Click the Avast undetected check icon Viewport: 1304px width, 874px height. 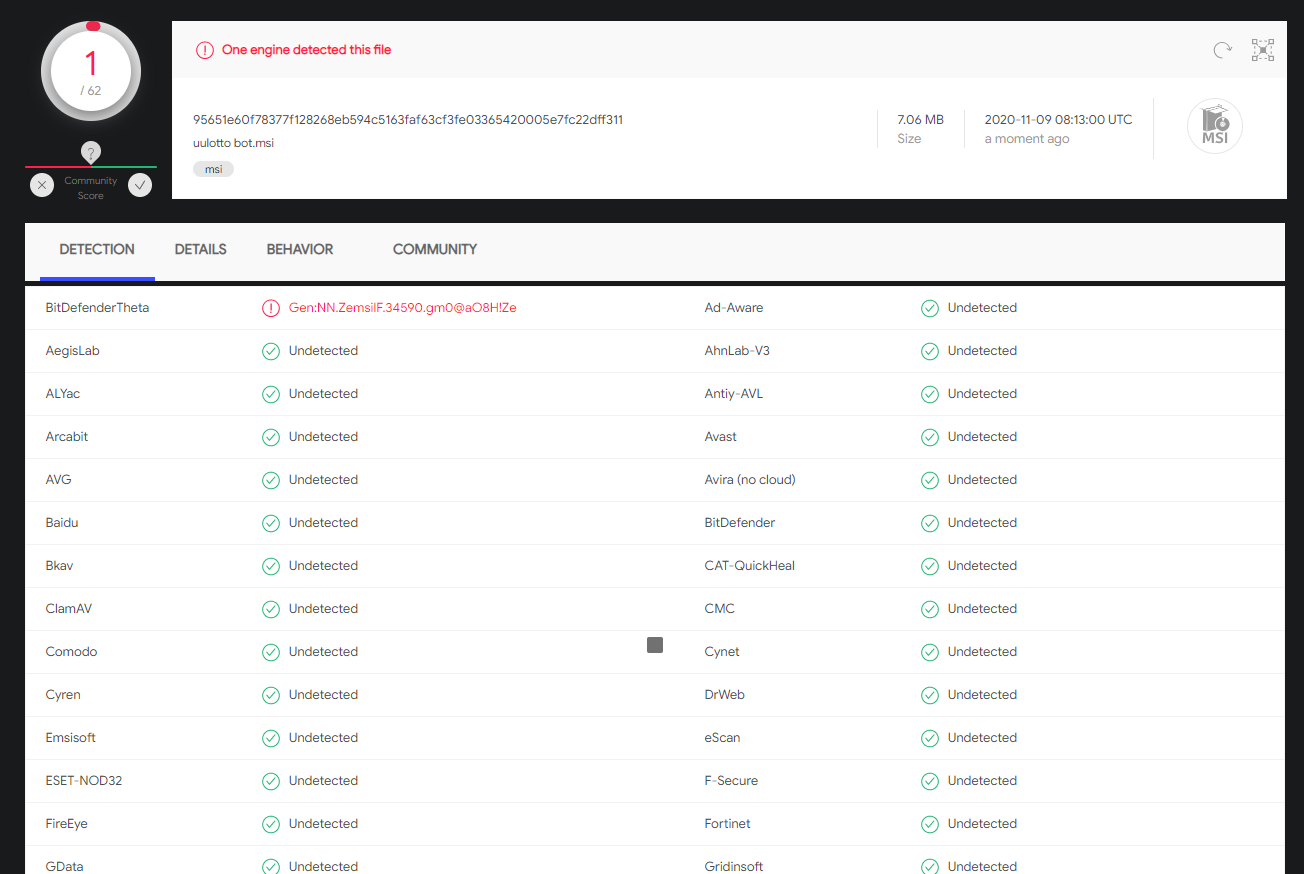(x=930, y=437)
